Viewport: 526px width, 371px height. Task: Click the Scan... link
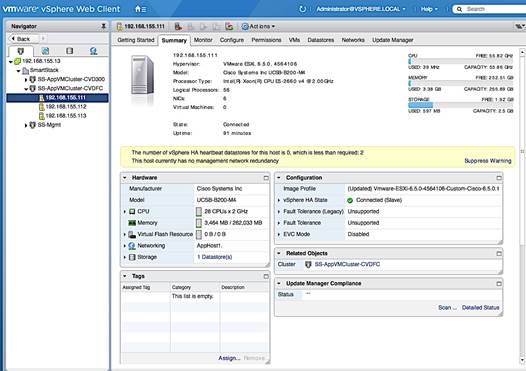[x=447, y=308]
